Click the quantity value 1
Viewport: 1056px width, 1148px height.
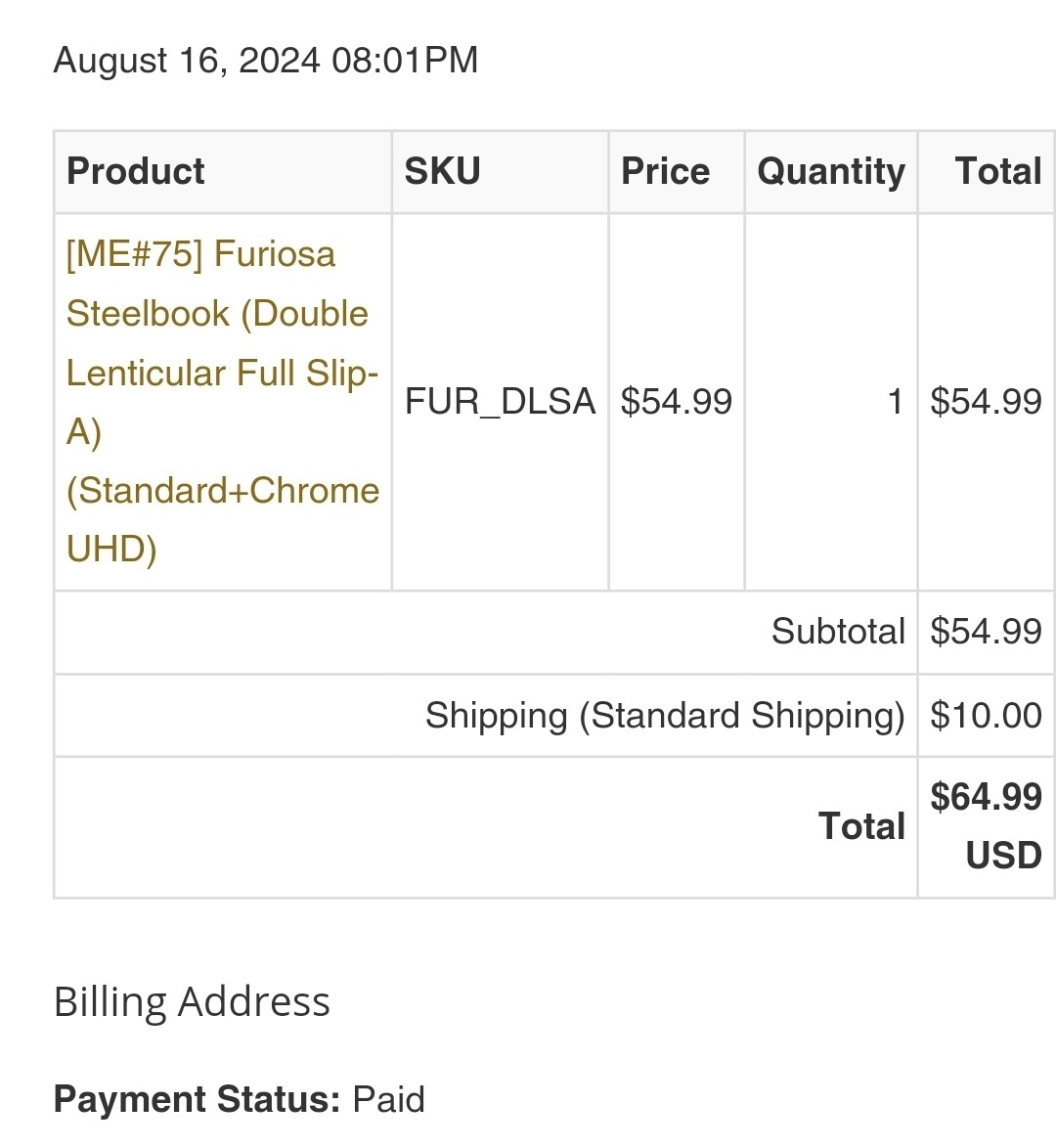[894, 402]
